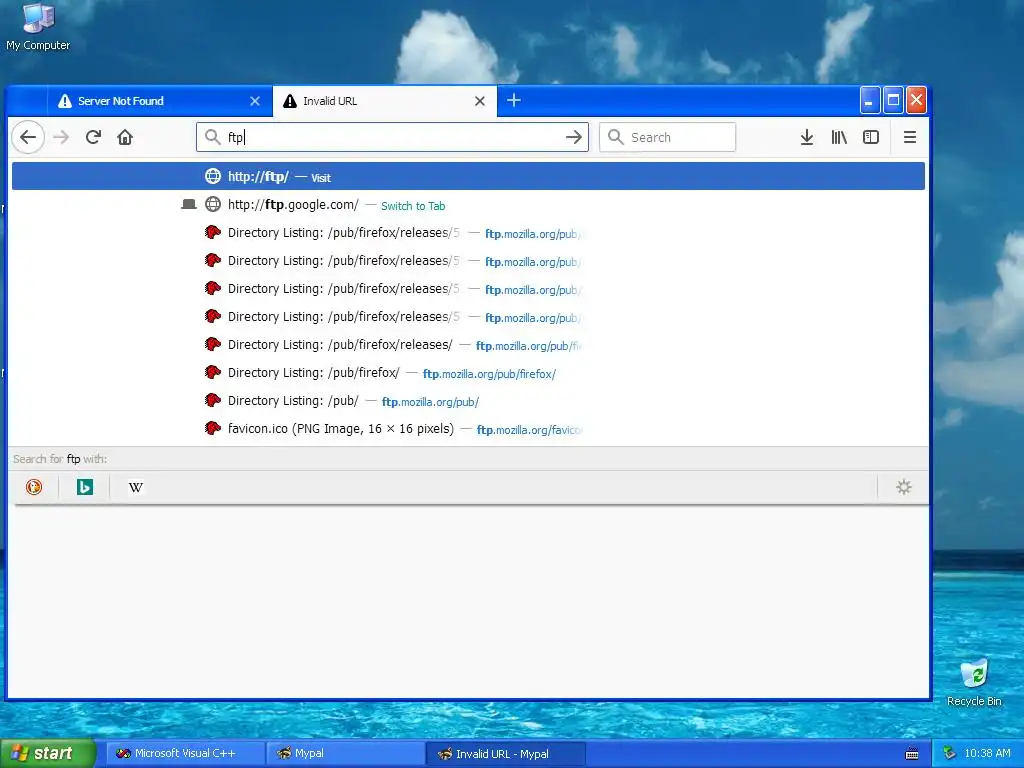The height and width of the screenshot is (768, 1024).
Task: Close the Server Not Found tab
Action: pyautogui.click(x=255, y=101)
